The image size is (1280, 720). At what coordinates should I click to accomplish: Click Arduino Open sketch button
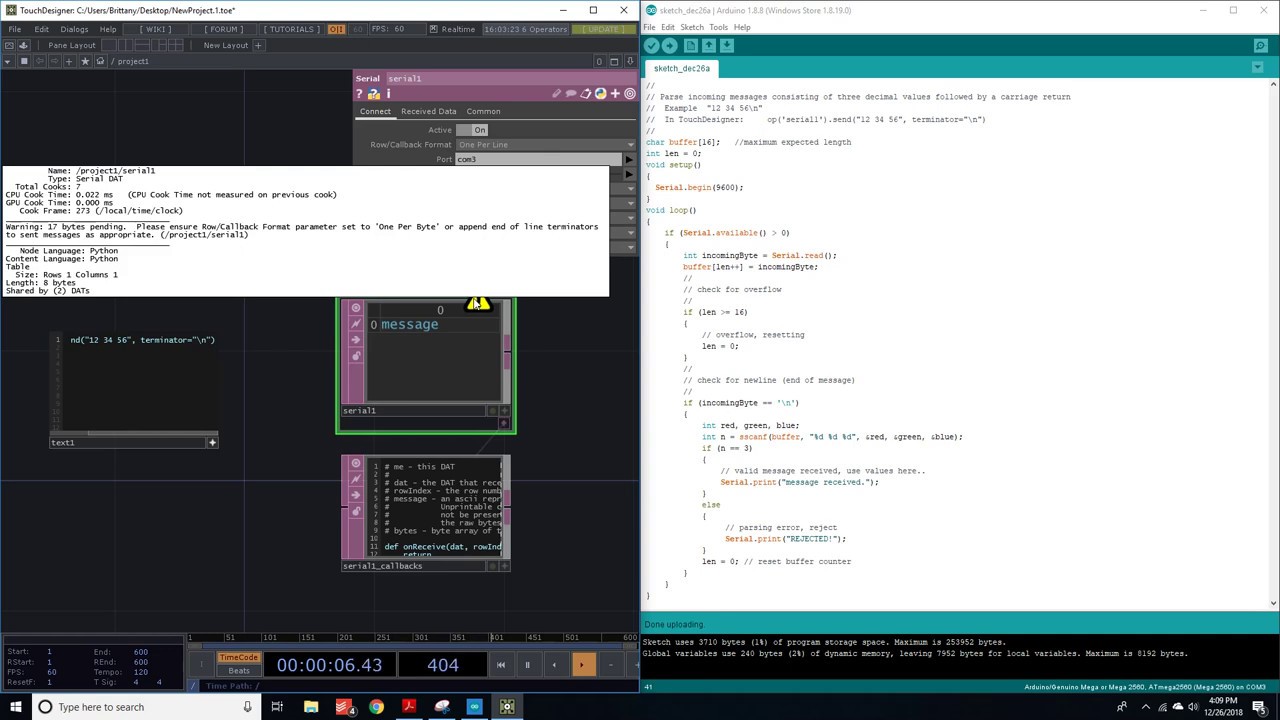click(x=709, y=46)
